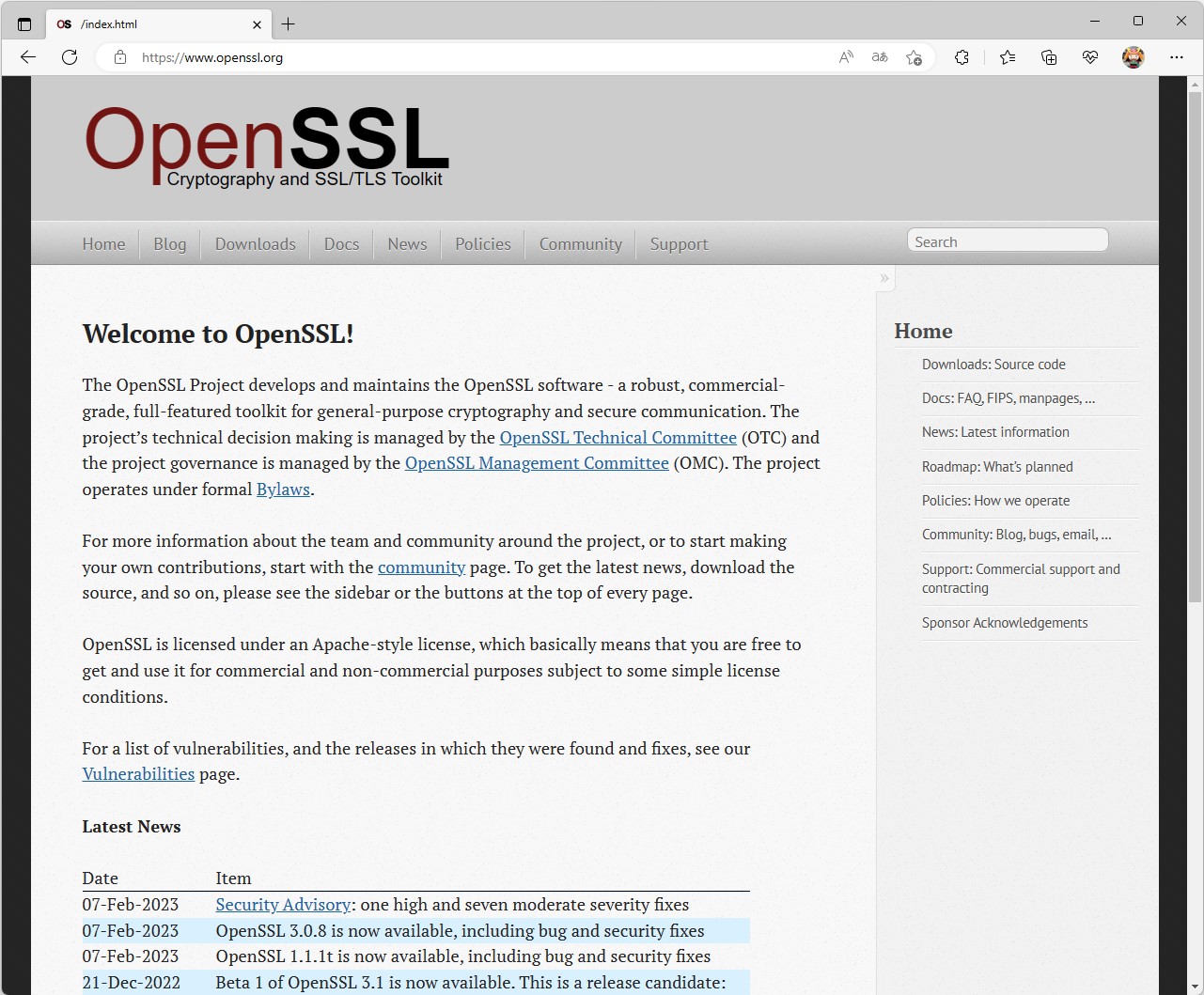This screenshot has height=995, width=1204.
Task: Open Browser essentials heart icon
Action: (x=1090, y=57)
